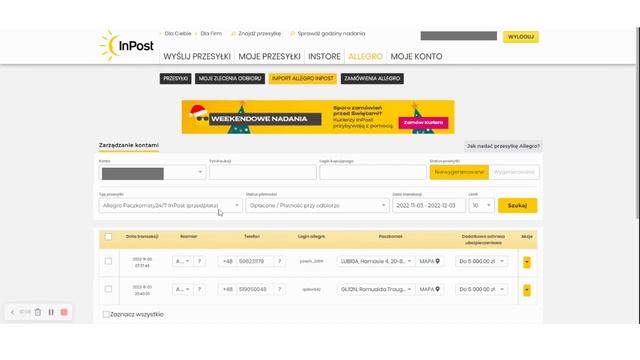Viewport: 640px width, 360px height.
Task: Click phone help question mark for 519050048
Action: tap(280, 289)
